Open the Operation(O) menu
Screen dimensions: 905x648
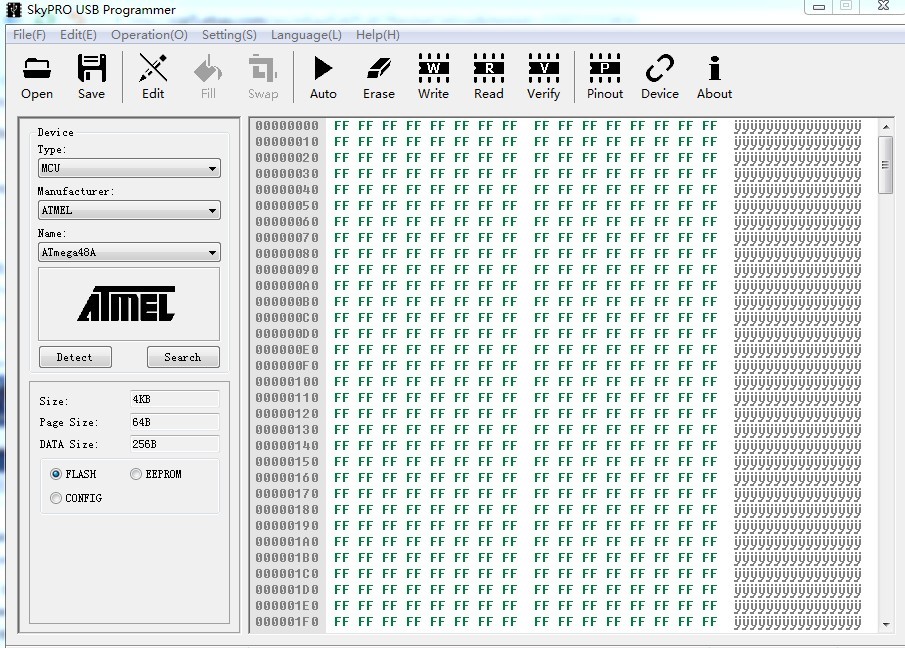tap(149, 35)
